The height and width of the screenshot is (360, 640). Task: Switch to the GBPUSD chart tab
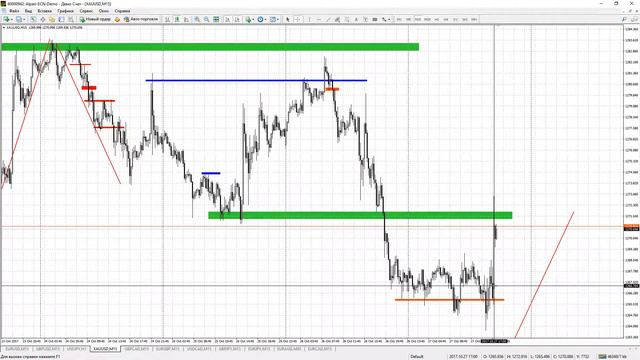(x=47, y=349)
